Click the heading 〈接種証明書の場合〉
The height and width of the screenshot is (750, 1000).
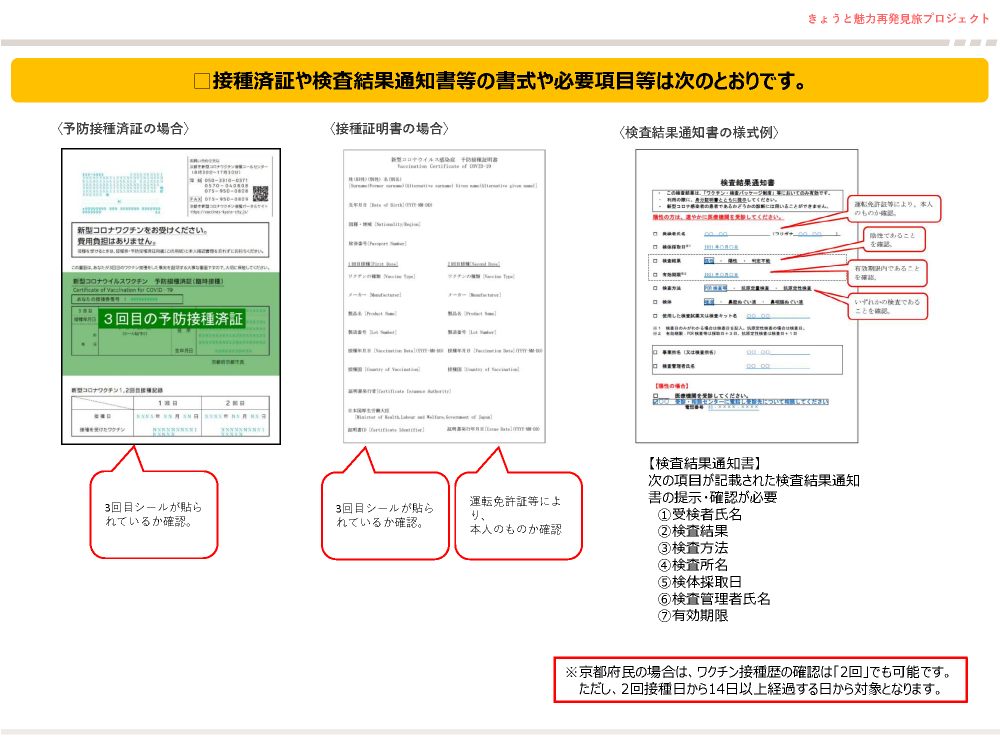[x=389, y=128]
